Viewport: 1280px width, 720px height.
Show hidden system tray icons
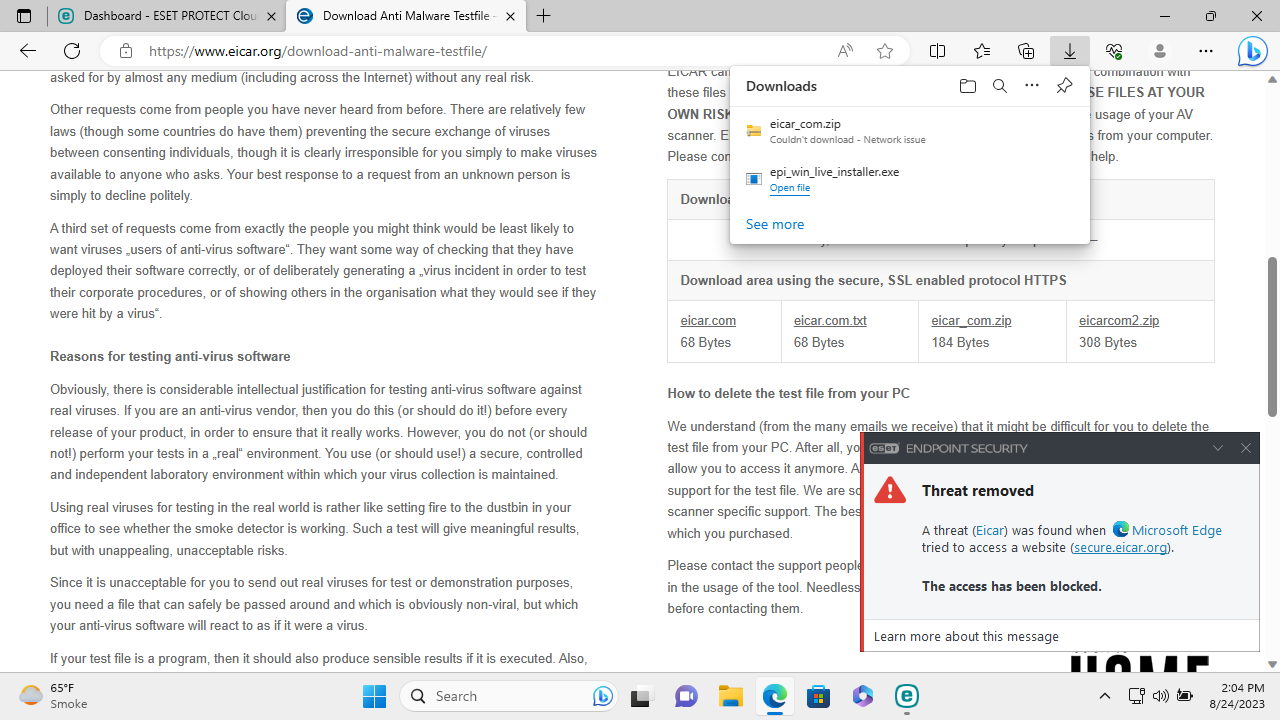coord(1105,696)
